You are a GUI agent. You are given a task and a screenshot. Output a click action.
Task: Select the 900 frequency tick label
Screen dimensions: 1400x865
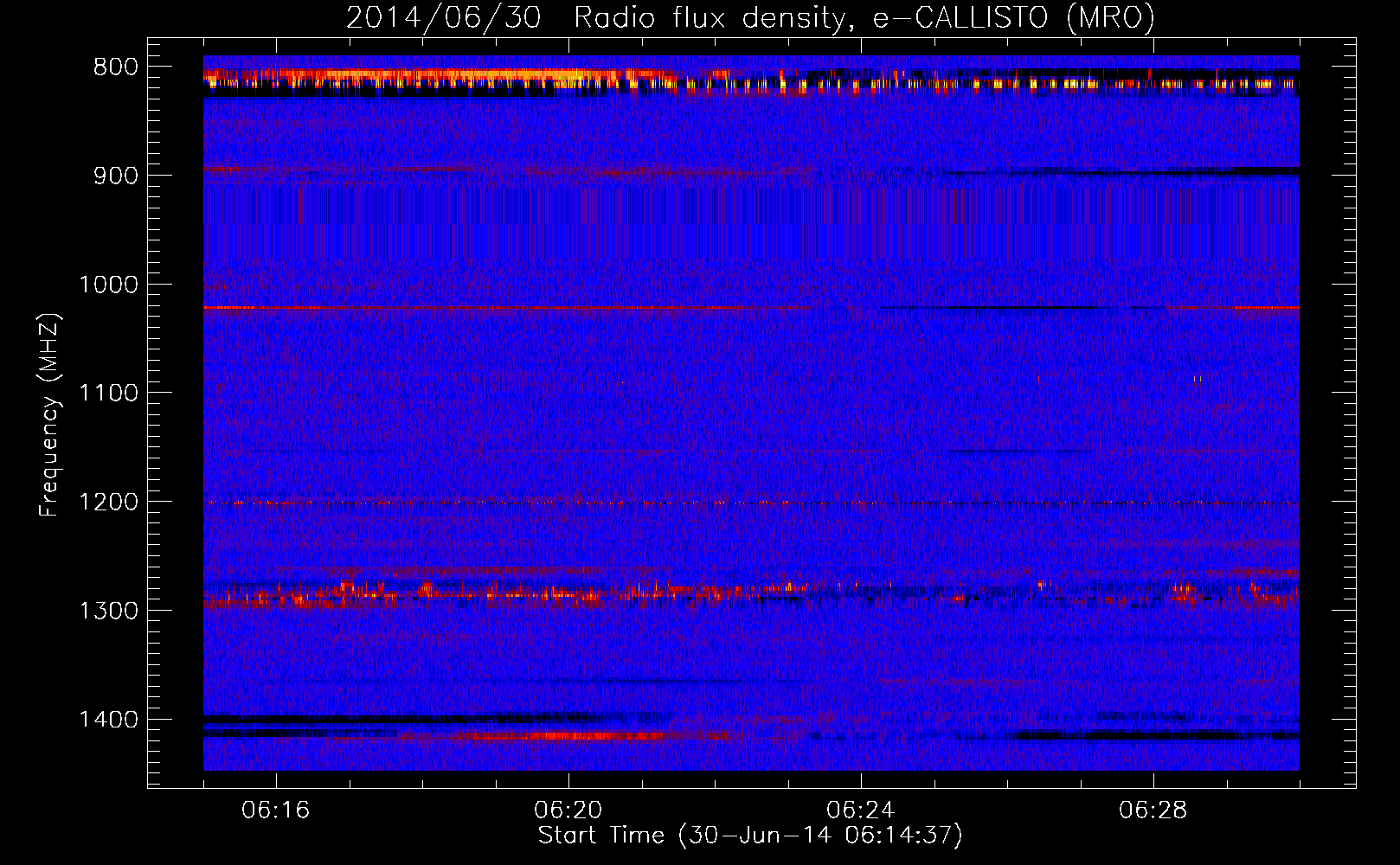[115, 176]
